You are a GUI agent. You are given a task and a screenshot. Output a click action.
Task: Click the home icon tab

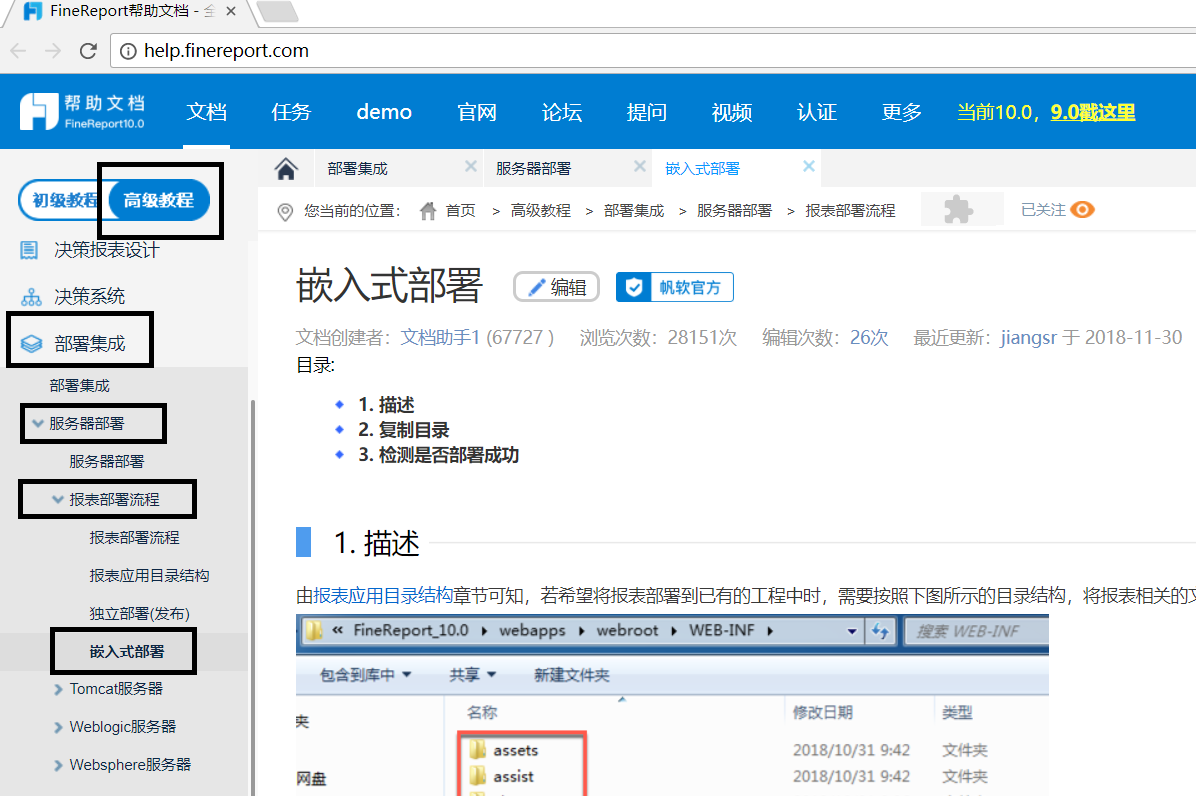(286, 169)
